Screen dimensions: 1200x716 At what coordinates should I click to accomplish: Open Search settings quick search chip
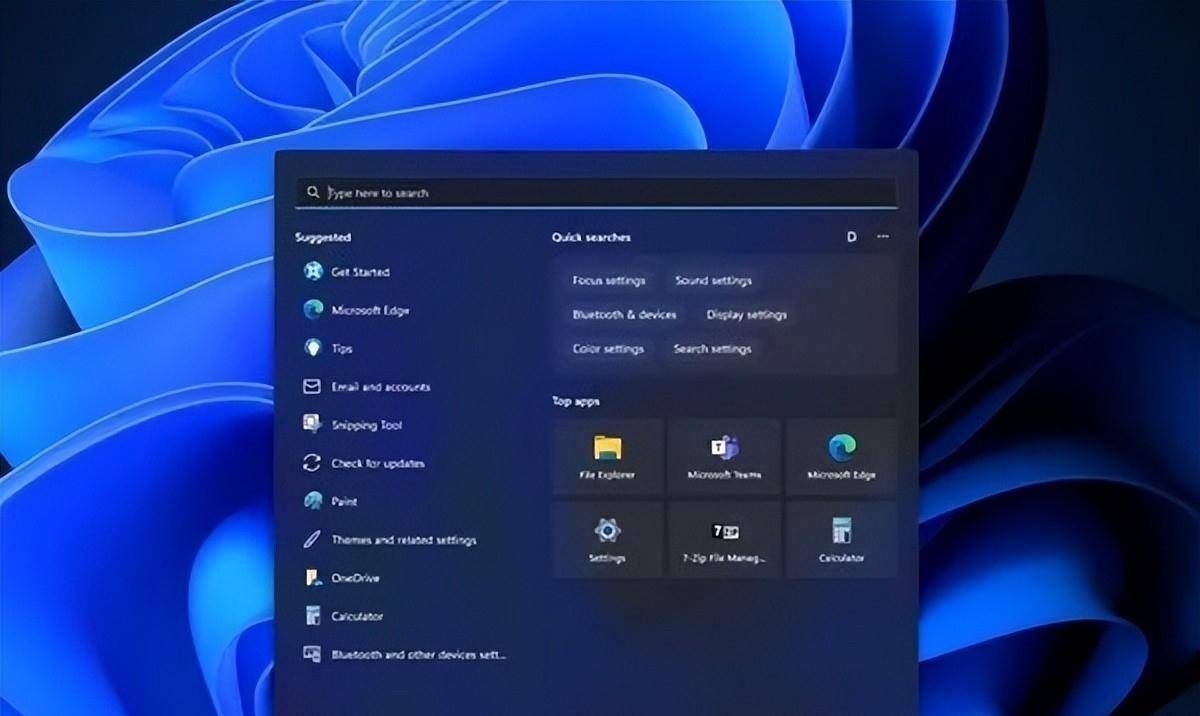point(712,349)
